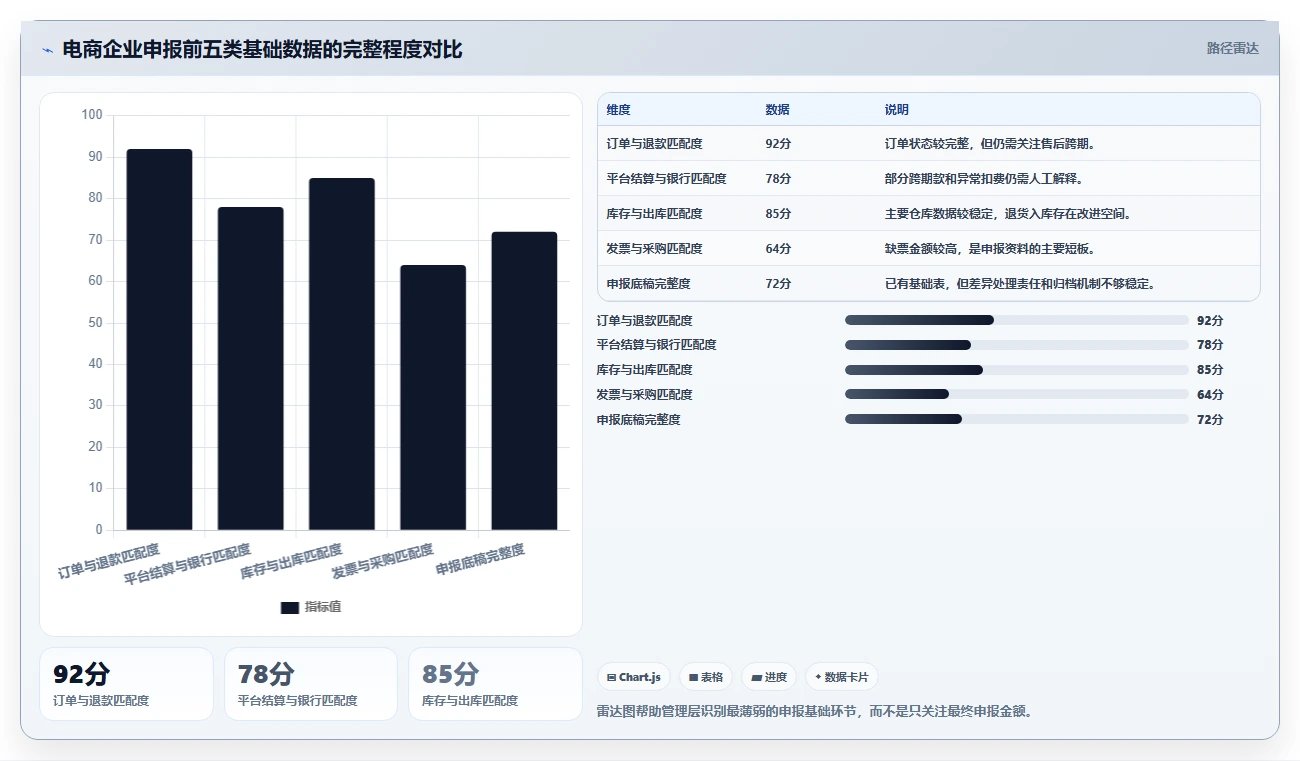1300x761 pixels.
Task: Click the small blue icon before the title
Action: click(x=47, y=50)
